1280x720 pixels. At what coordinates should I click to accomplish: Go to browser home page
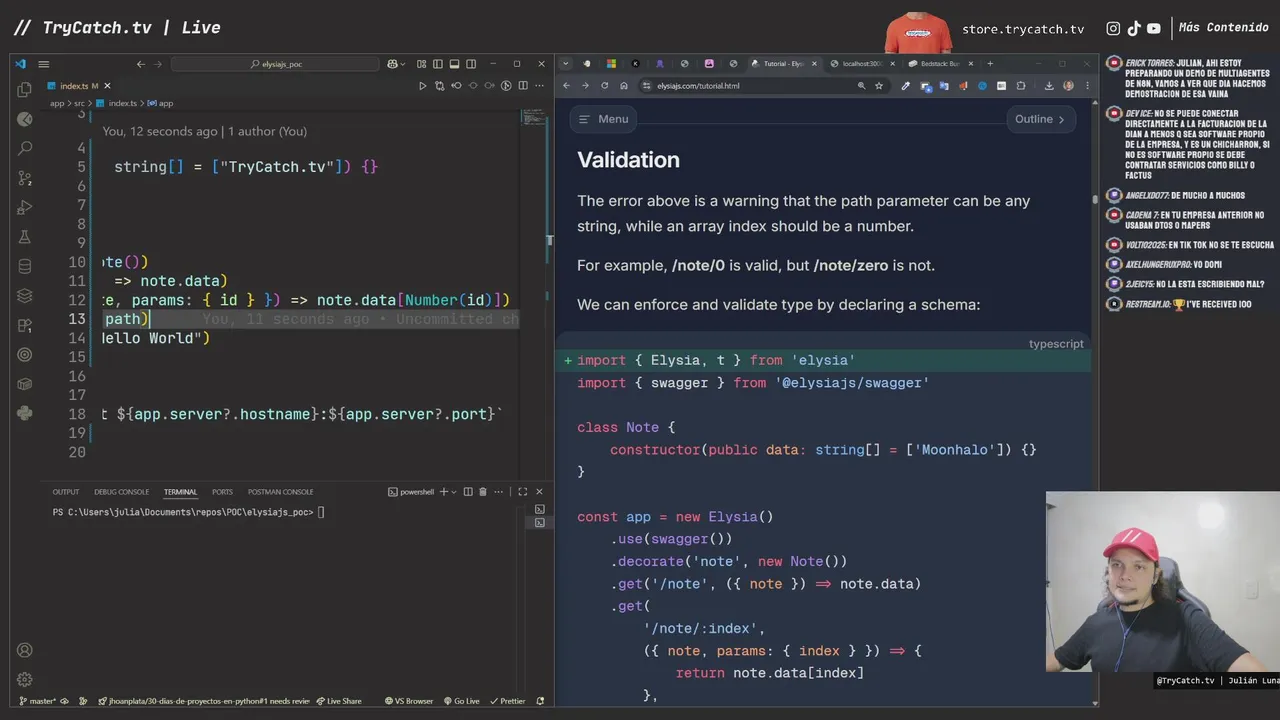(624, 86)
